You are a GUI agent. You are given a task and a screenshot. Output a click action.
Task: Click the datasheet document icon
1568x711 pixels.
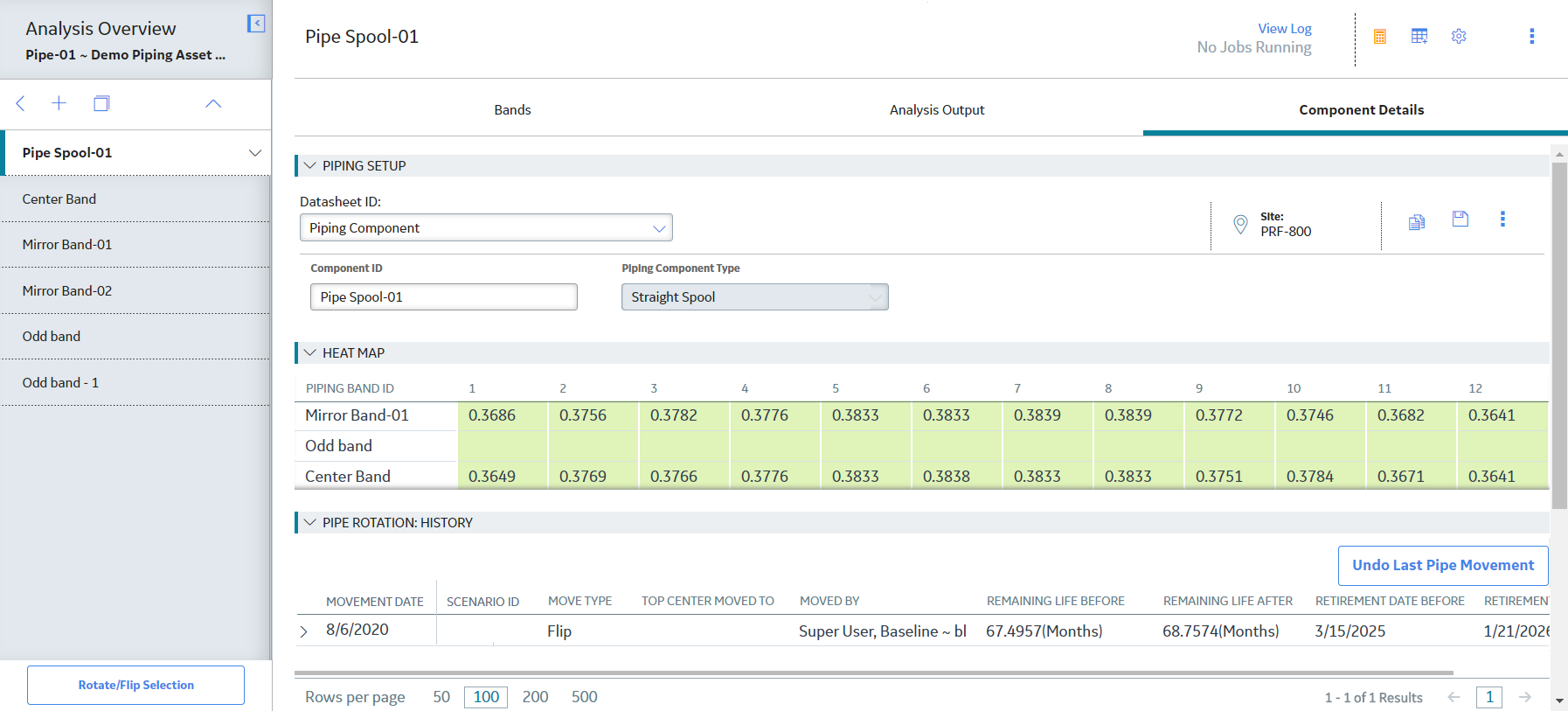1417,222
